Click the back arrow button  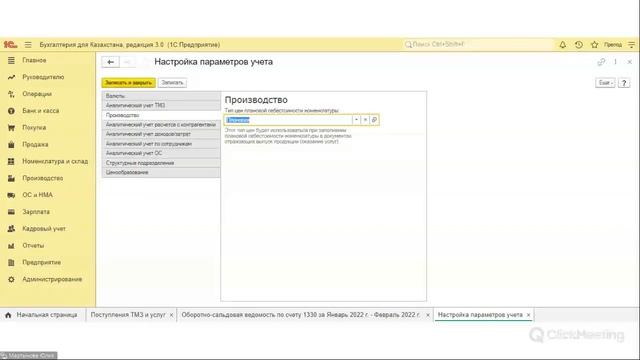pyautogui.click(x=110, y=62)
